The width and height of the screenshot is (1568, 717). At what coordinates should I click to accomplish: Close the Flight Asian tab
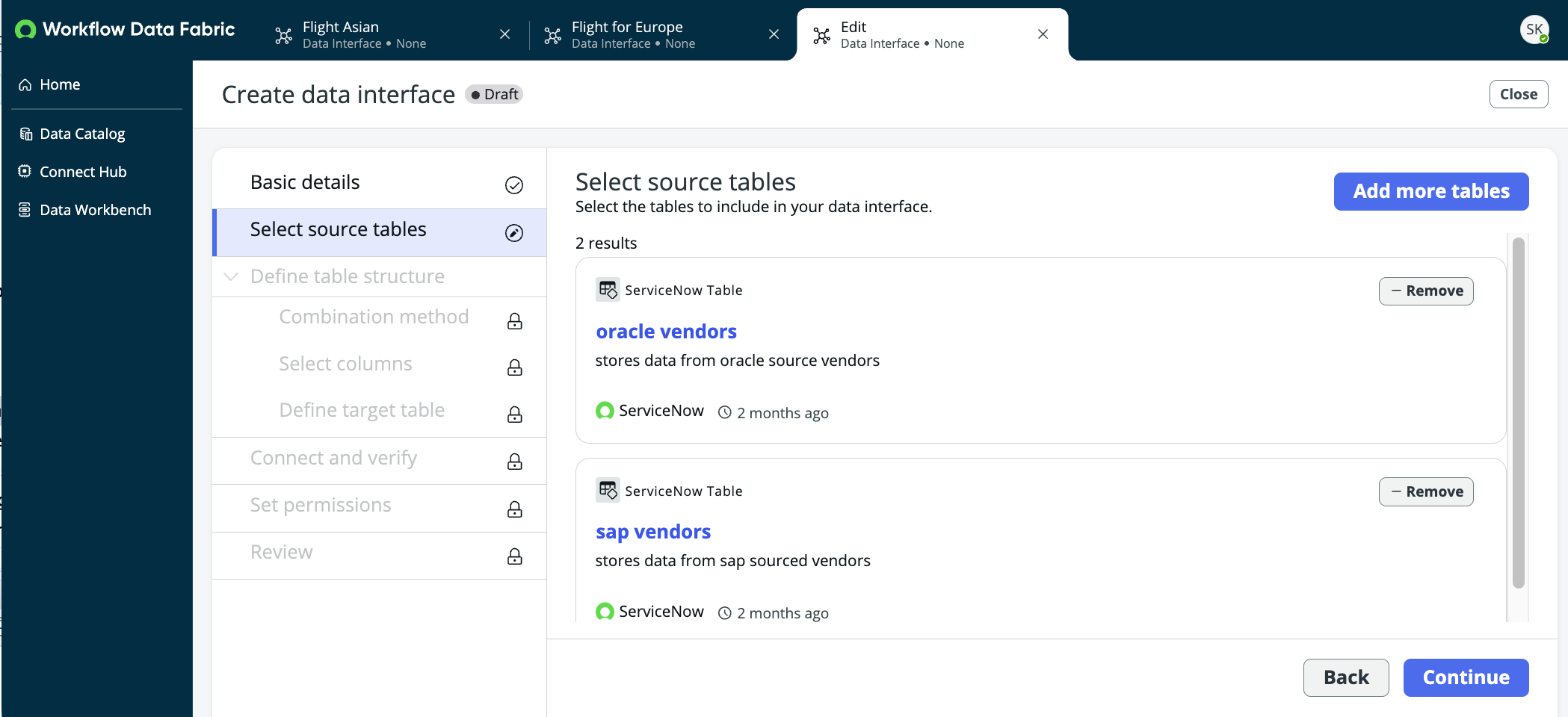(505, 34)
